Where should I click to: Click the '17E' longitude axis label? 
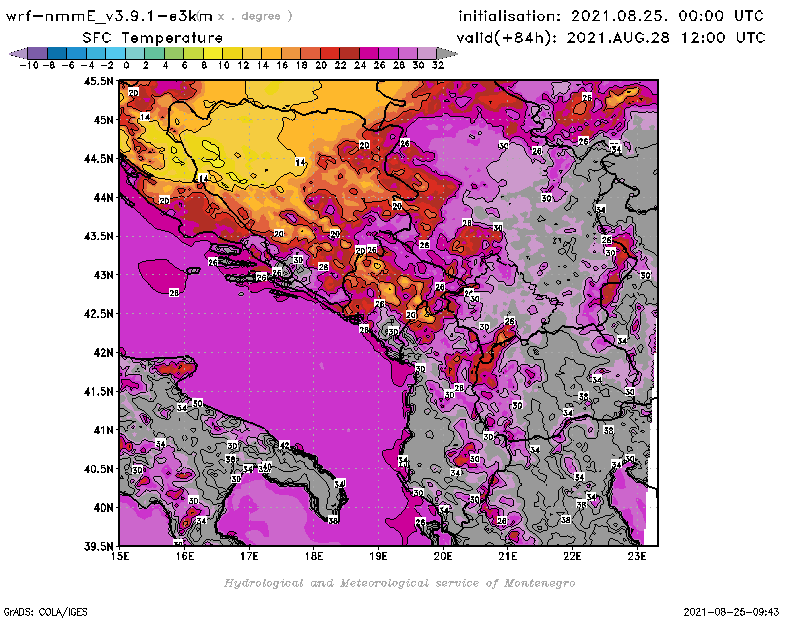tap(249, 556)
